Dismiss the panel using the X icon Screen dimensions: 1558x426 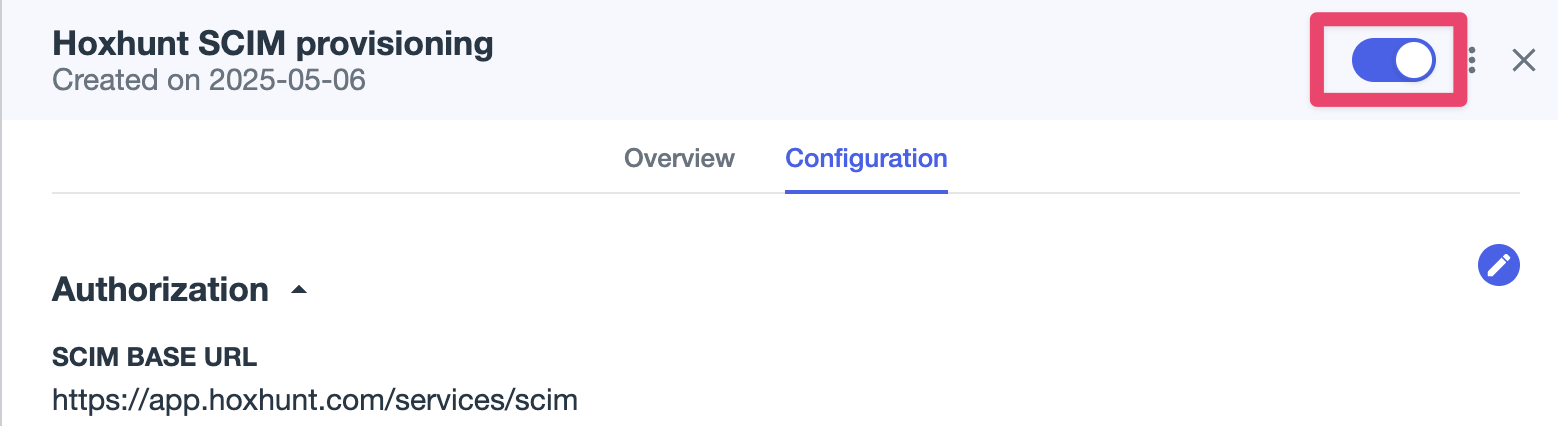tap(1523, 61)
